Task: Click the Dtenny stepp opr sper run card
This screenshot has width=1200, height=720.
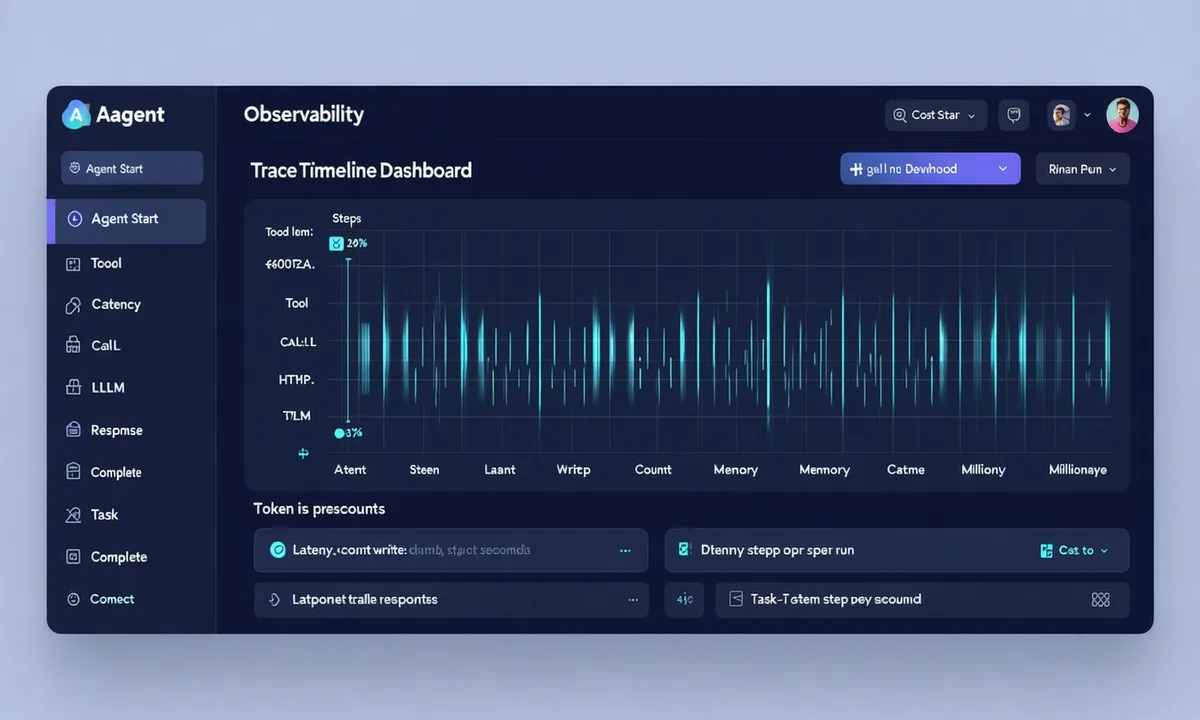Action: [897, 550]
